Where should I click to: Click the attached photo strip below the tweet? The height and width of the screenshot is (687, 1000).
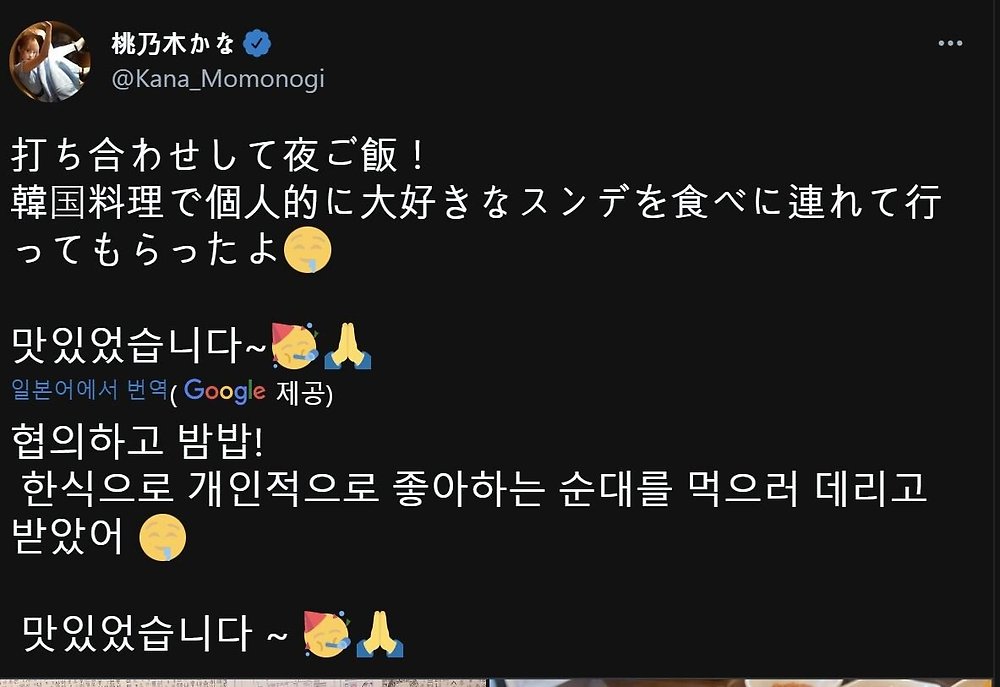[500, 683]
